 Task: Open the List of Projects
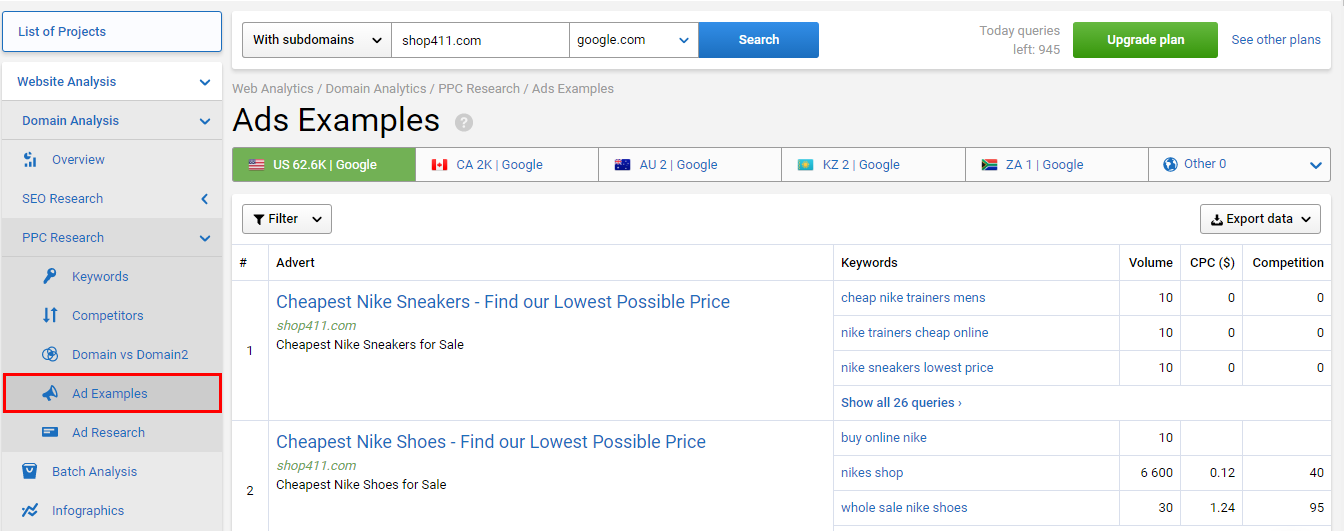click(112, 32)
